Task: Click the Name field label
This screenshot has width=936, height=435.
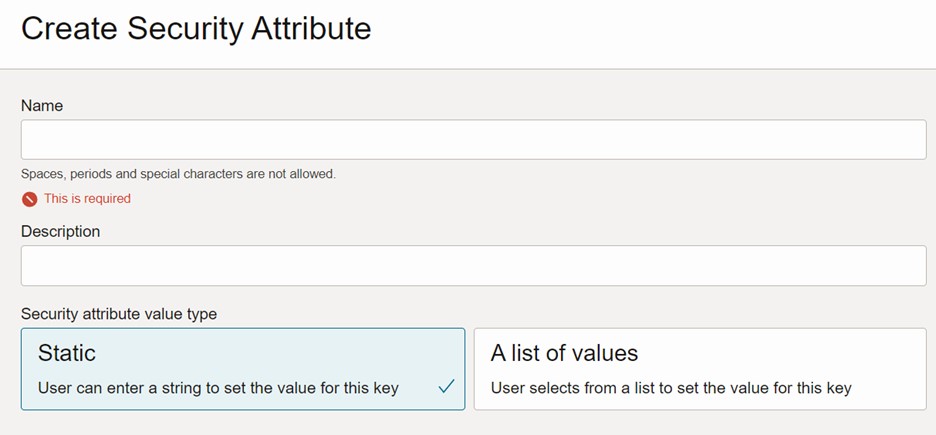Action: (42, 106)
